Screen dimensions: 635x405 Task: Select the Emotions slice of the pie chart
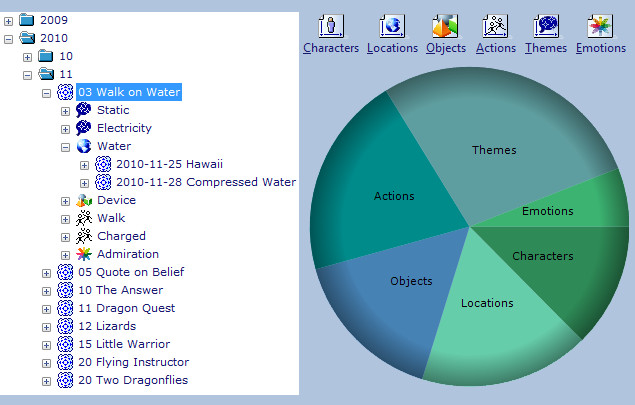pos(548,211)
